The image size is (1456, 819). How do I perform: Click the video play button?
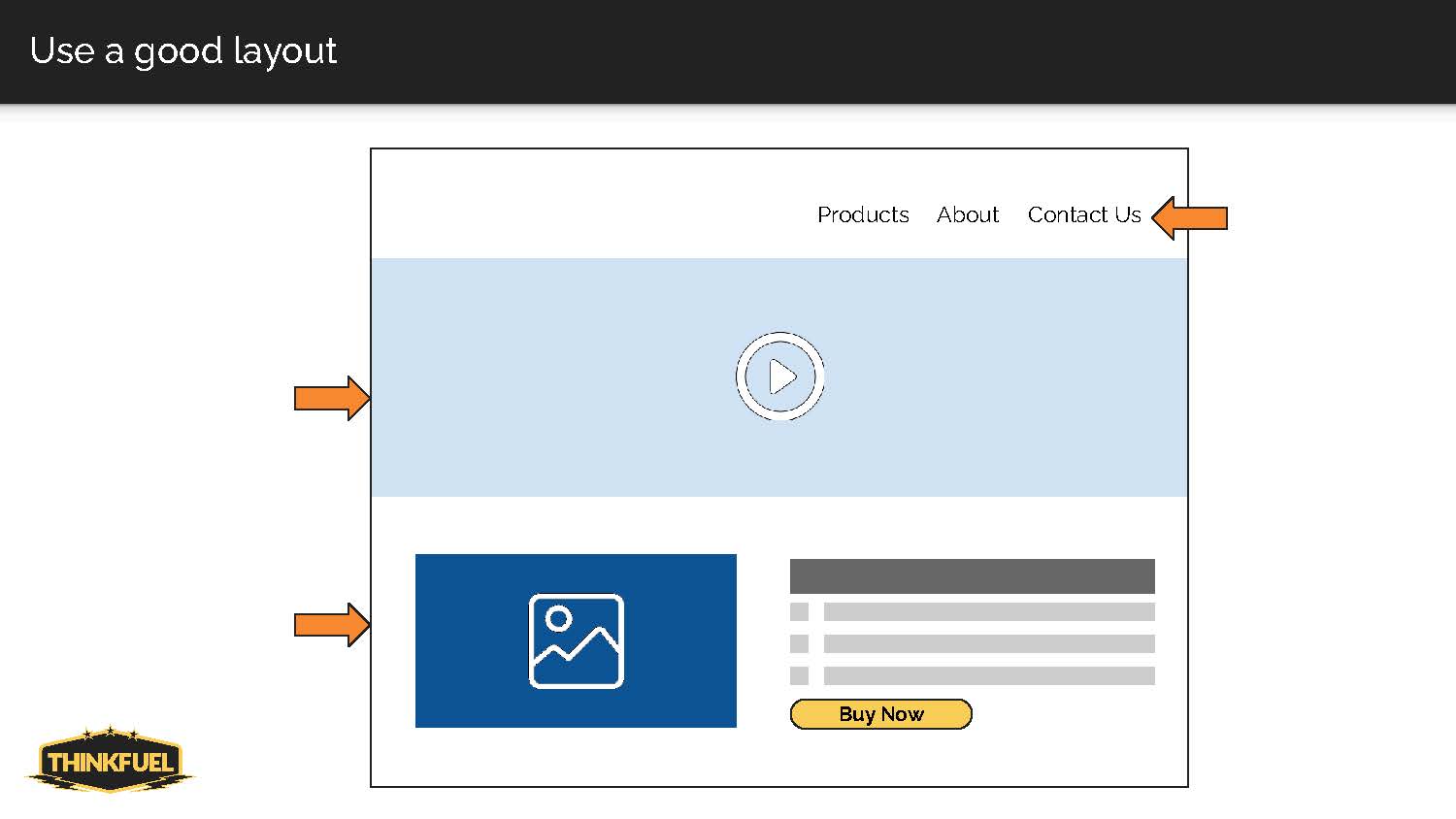tap(779, 377)
